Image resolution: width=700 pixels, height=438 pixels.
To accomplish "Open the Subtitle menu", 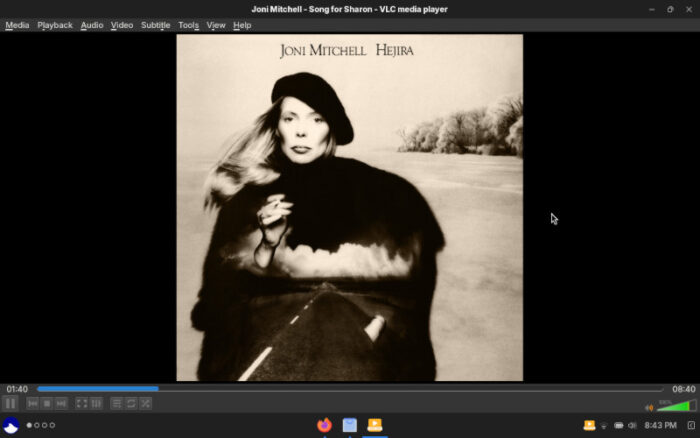I will (155, 25).
